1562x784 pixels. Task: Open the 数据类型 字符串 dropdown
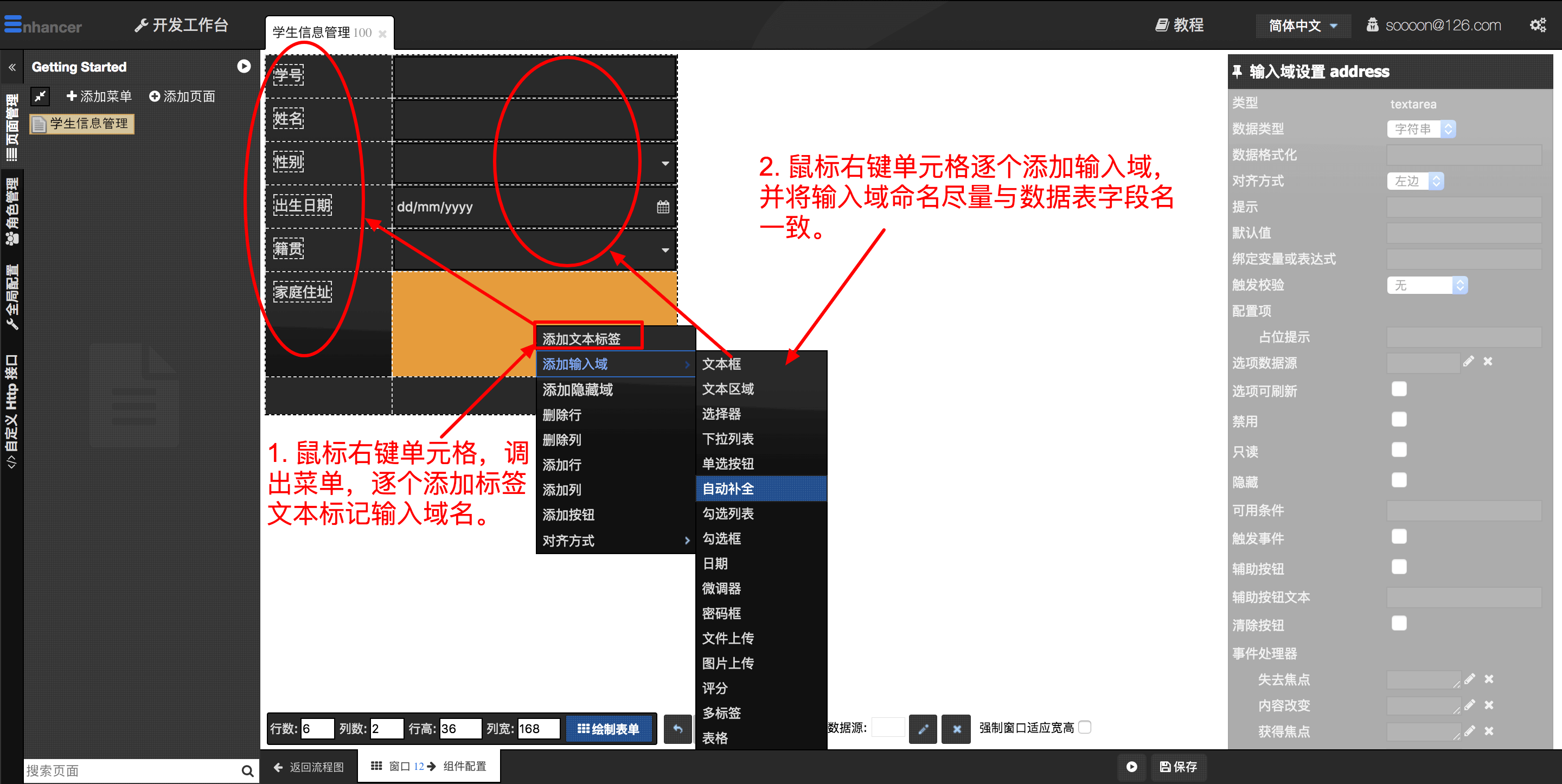pyautogui.click(x=1420, y=128)
